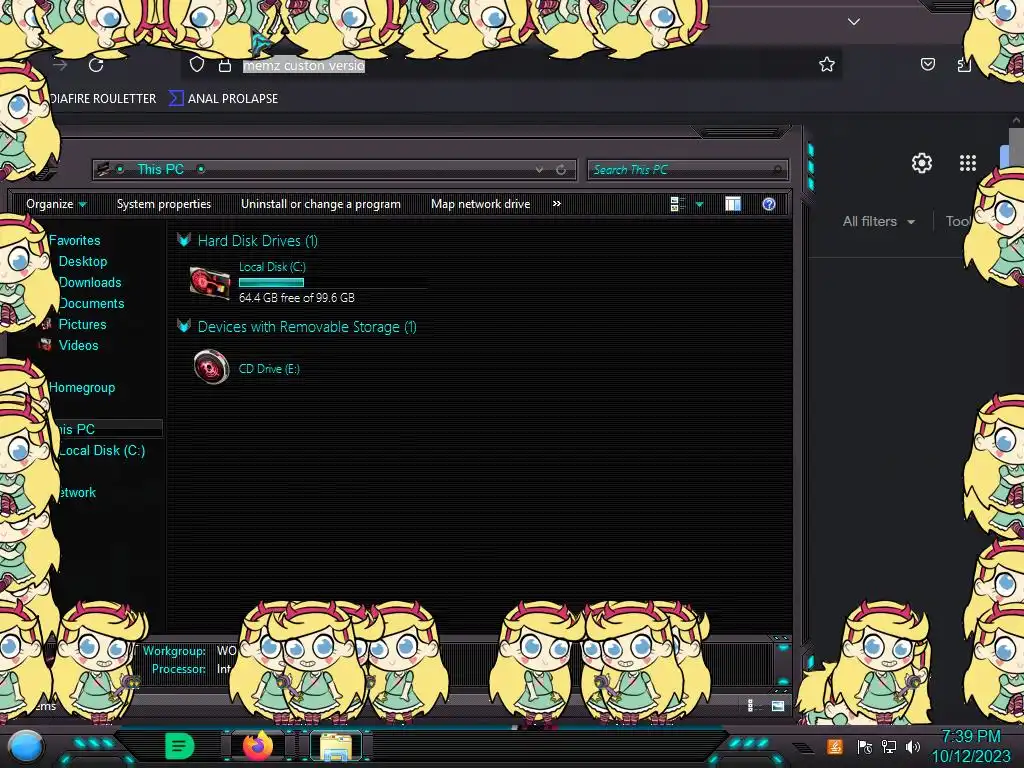Select the Local Disk (C:) drive icon

[x=210, y=283]
